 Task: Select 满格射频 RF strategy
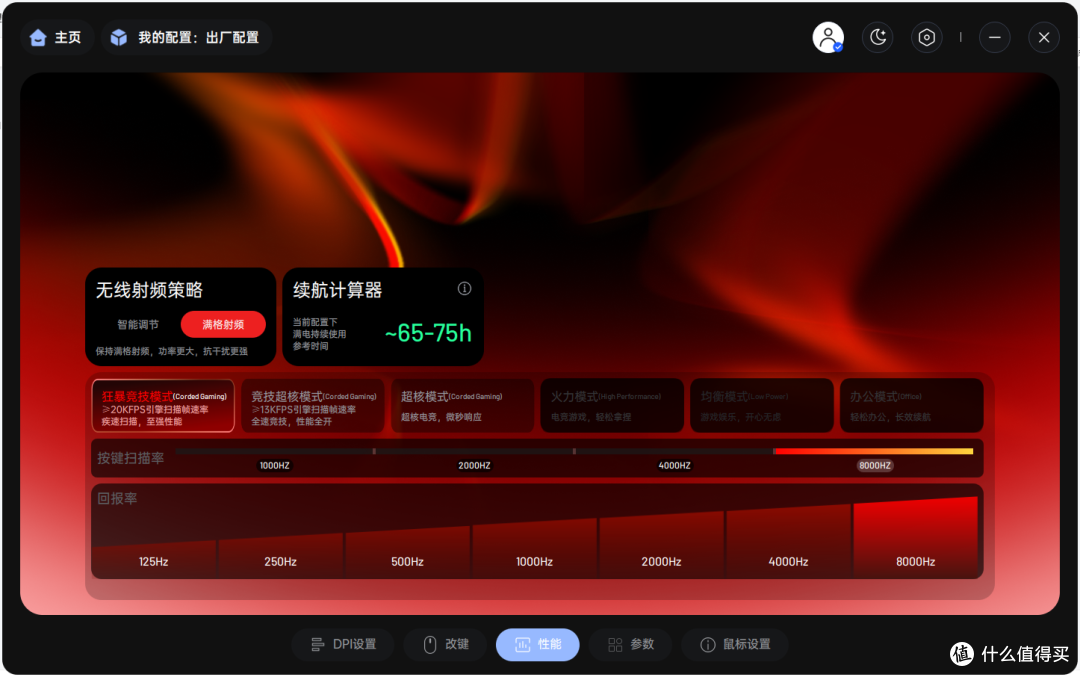coord(223,324)
